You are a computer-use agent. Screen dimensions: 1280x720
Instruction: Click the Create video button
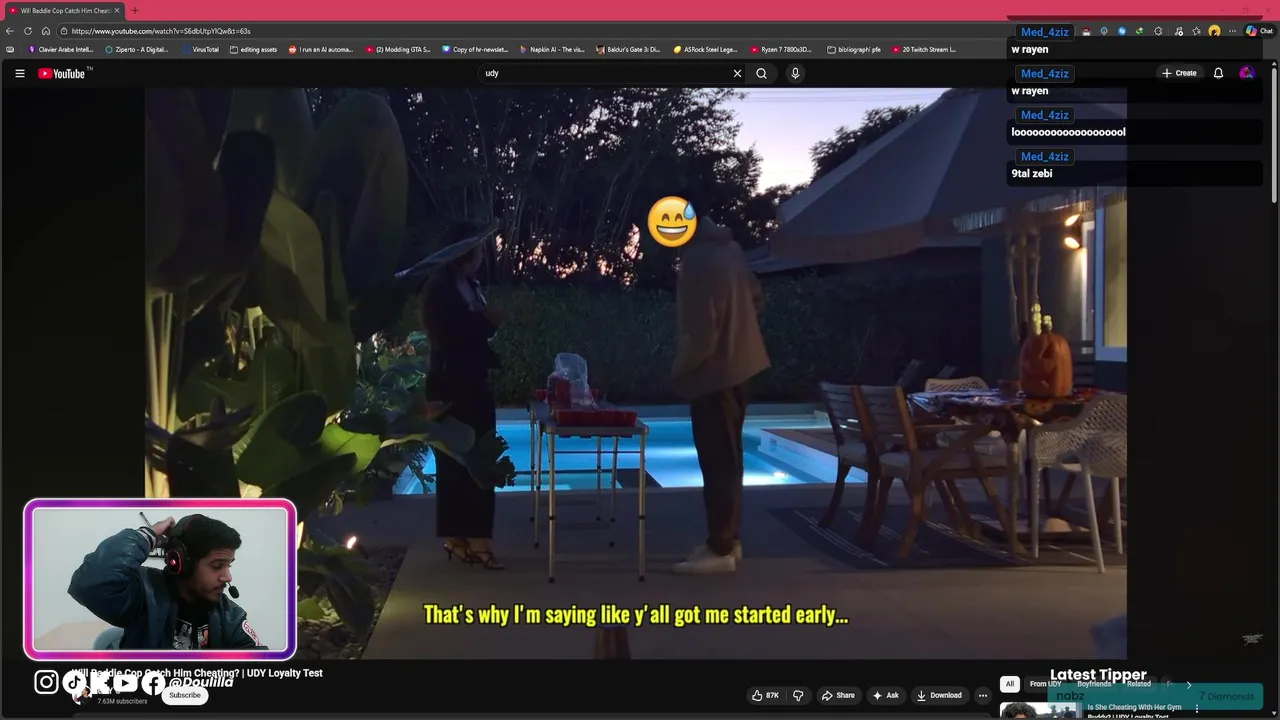pos(1179,73)
